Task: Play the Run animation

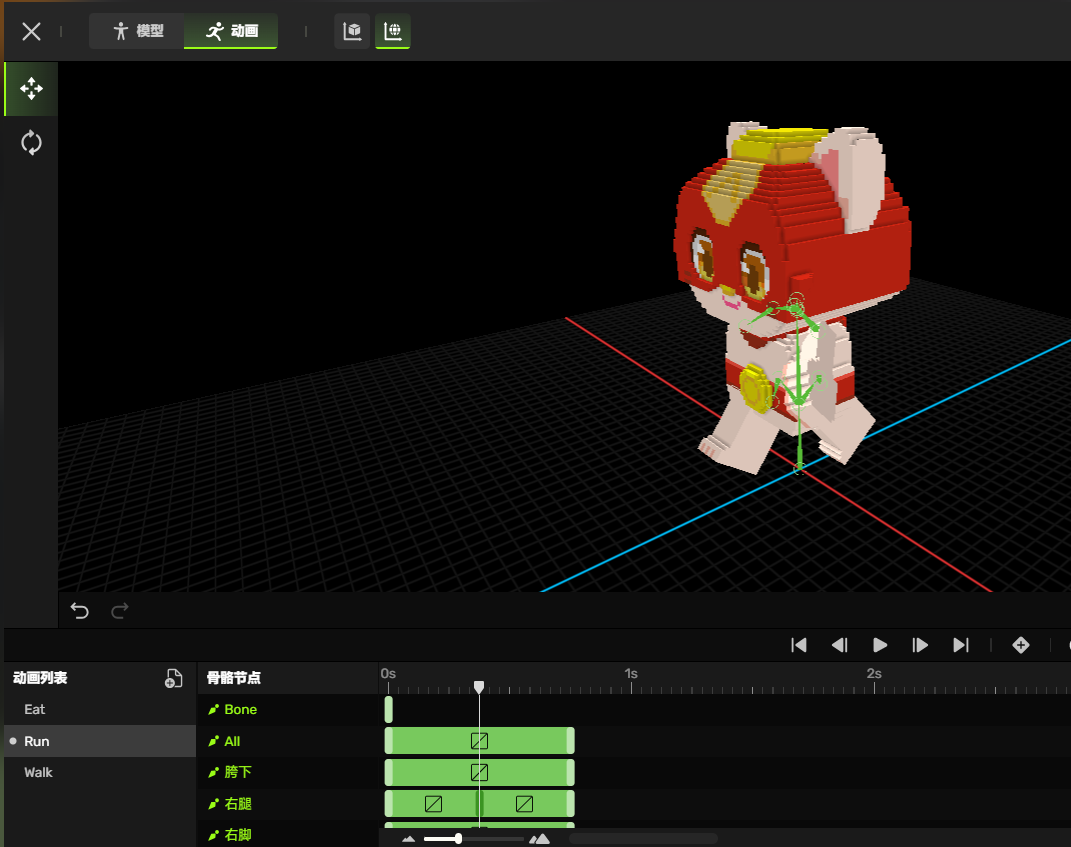Action: pyautogui.click(x=880, y=645)
